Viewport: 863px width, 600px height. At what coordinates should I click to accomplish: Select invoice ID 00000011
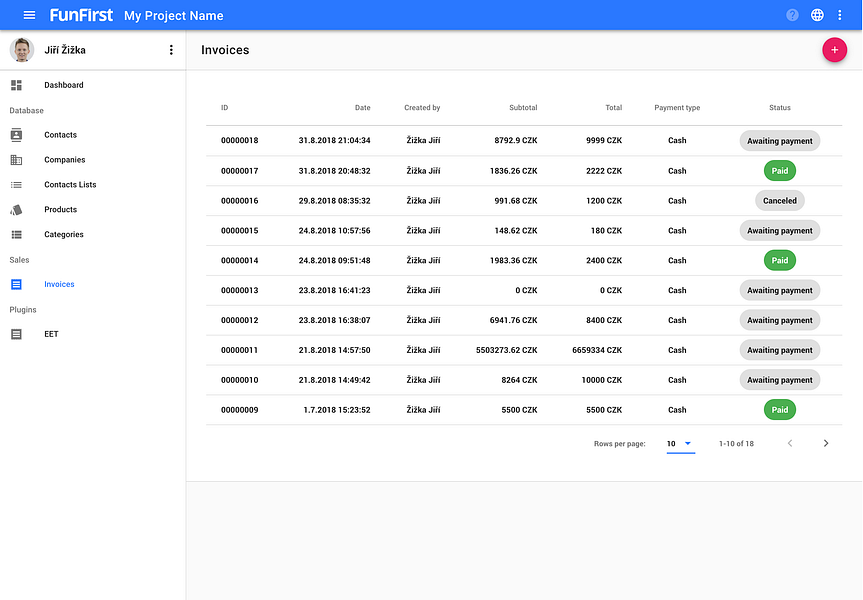click(239, 350)
